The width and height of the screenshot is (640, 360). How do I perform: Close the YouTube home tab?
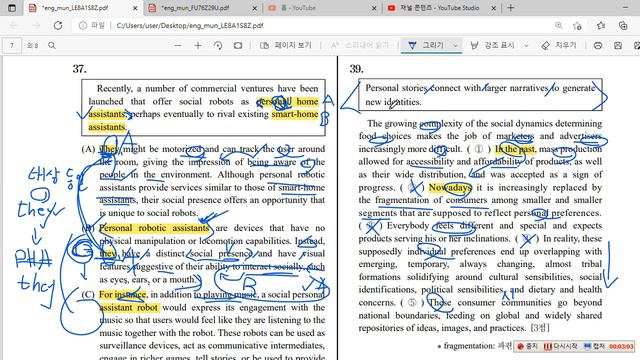374,8
